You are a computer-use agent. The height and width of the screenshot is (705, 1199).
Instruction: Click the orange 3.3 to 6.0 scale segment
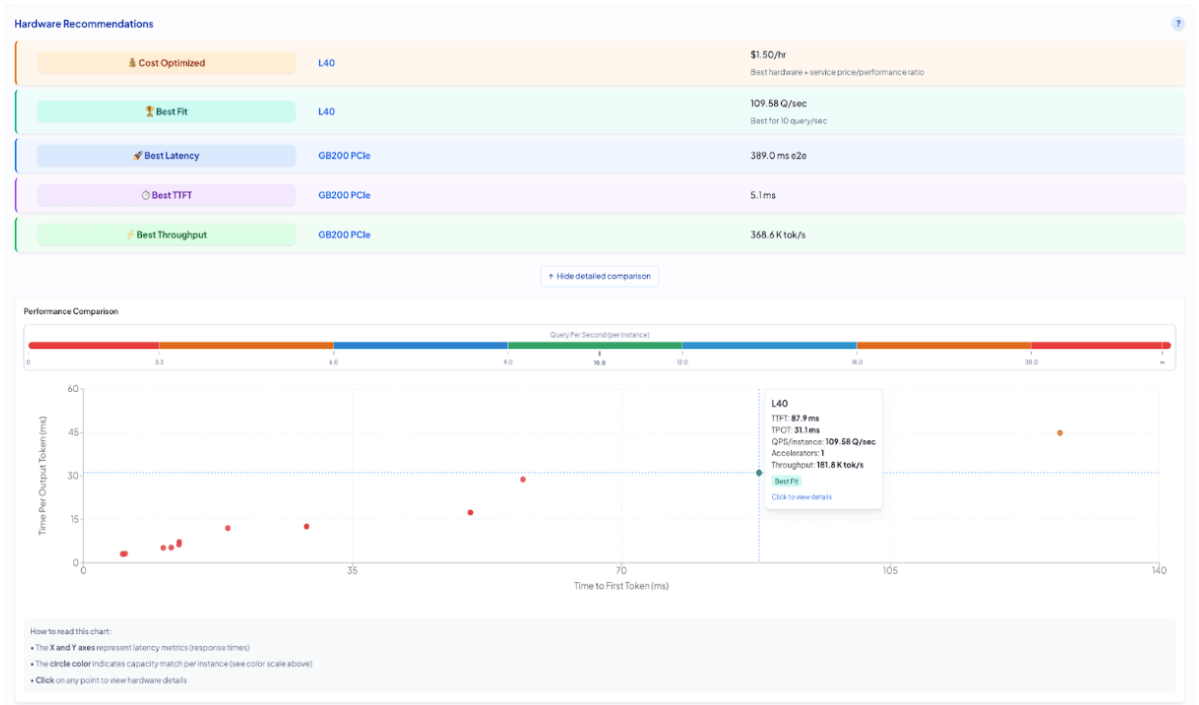[246, 346]
